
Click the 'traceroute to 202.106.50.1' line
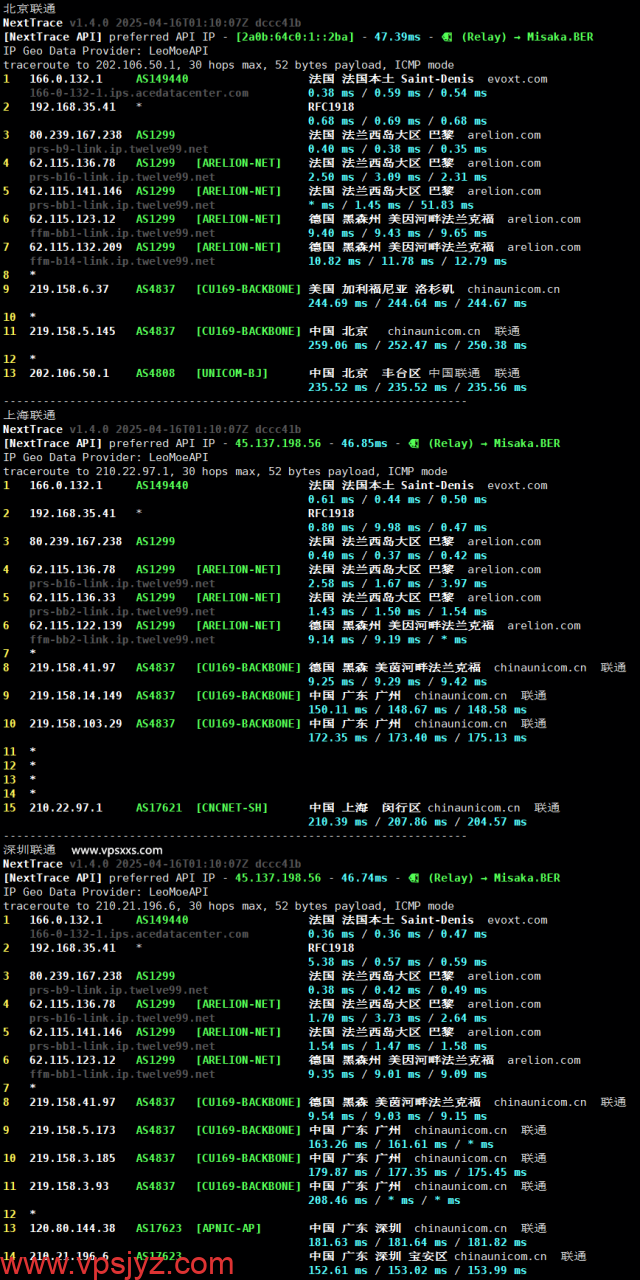point(228,65)
